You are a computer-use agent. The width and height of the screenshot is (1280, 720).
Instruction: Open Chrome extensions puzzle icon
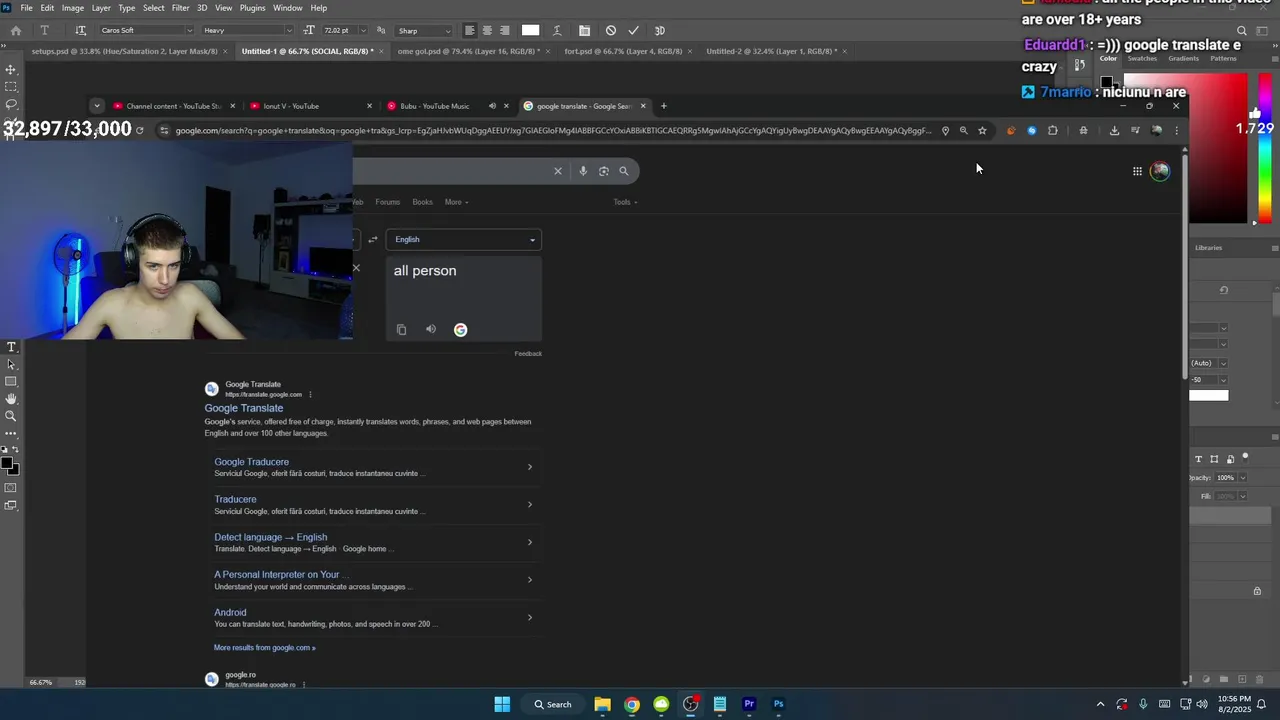point(1052,130)
